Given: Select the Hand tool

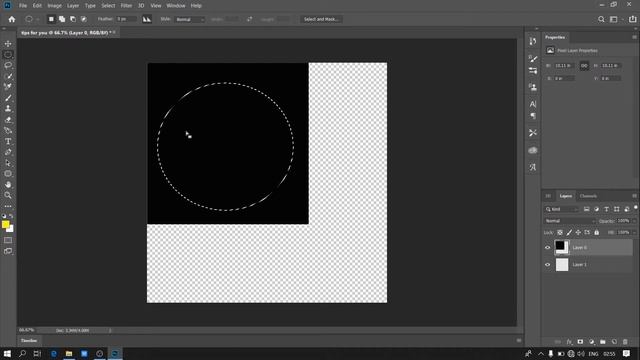Looking at the screenshot, I should click(8, 184).
